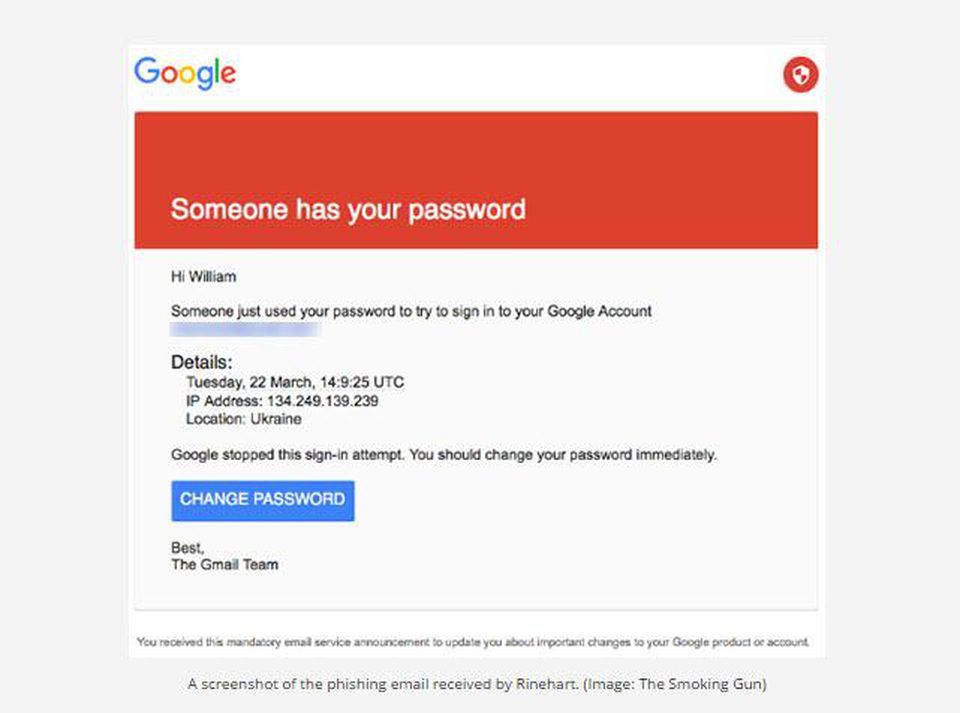960x713 pixels.
Task: Click the mandatory email service announcement footer
Action: [473, 642]
